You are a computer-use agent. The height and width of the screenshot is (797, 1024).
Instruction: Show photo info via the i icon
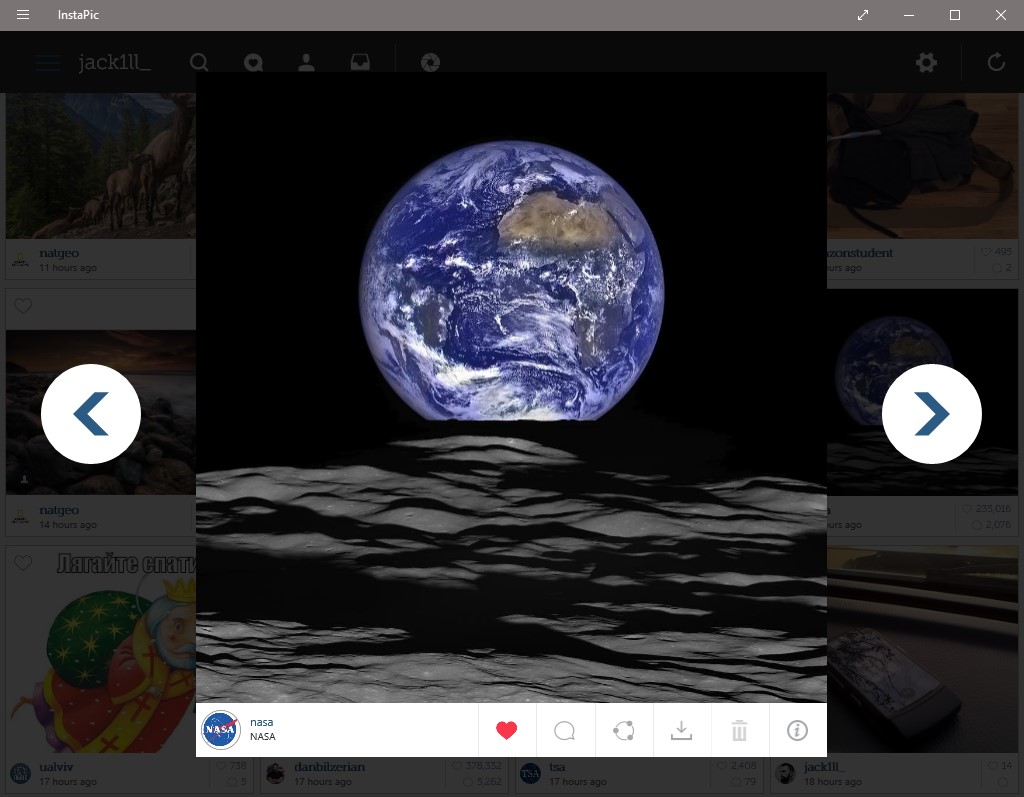[x=797, y=730]
